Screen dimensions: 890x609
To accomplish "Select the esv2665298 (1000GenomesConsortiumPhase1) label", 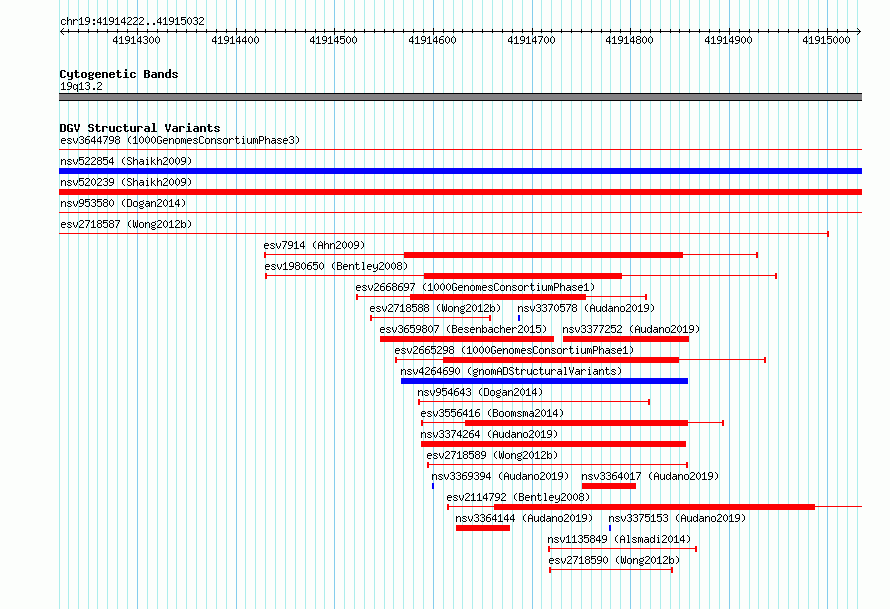I will click(x=514, y=350).
